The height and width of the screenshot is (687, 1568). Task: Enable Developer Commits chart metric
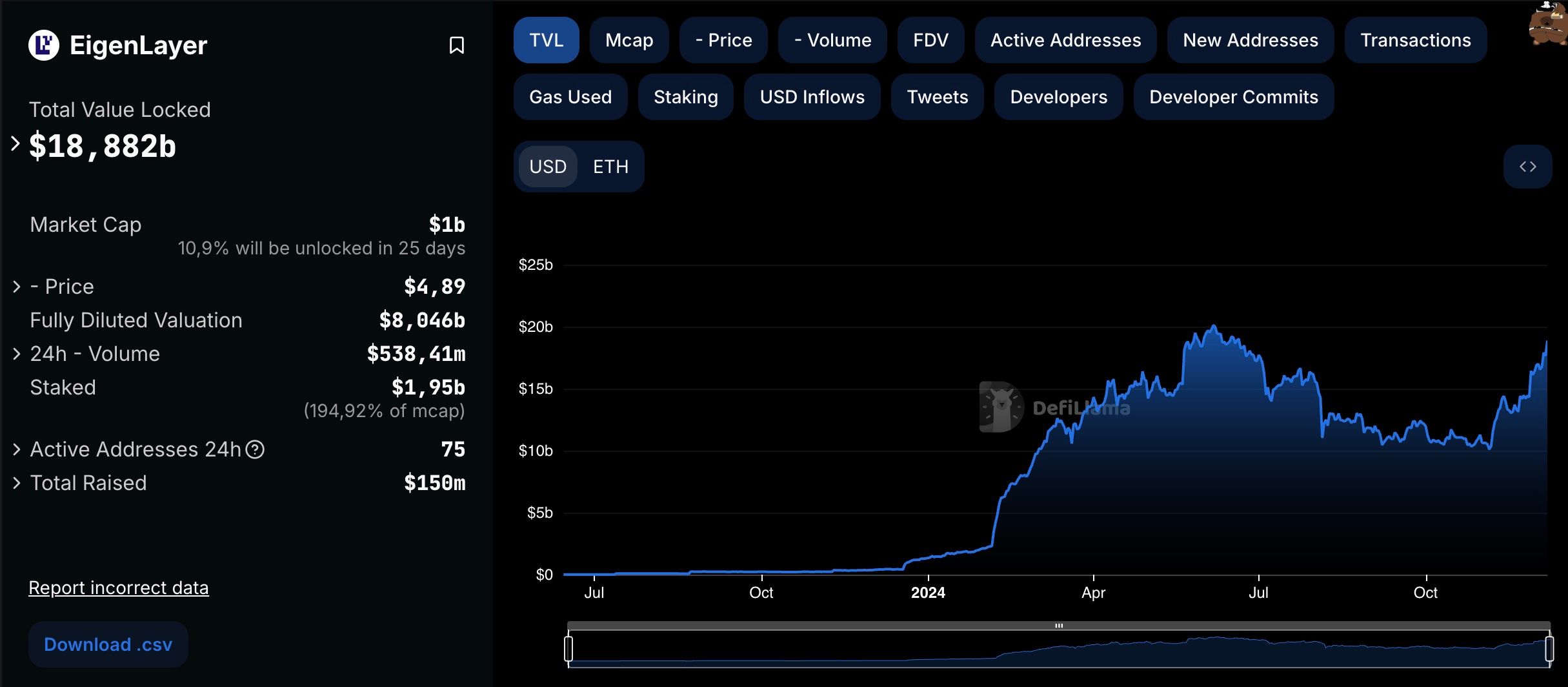1234,97
